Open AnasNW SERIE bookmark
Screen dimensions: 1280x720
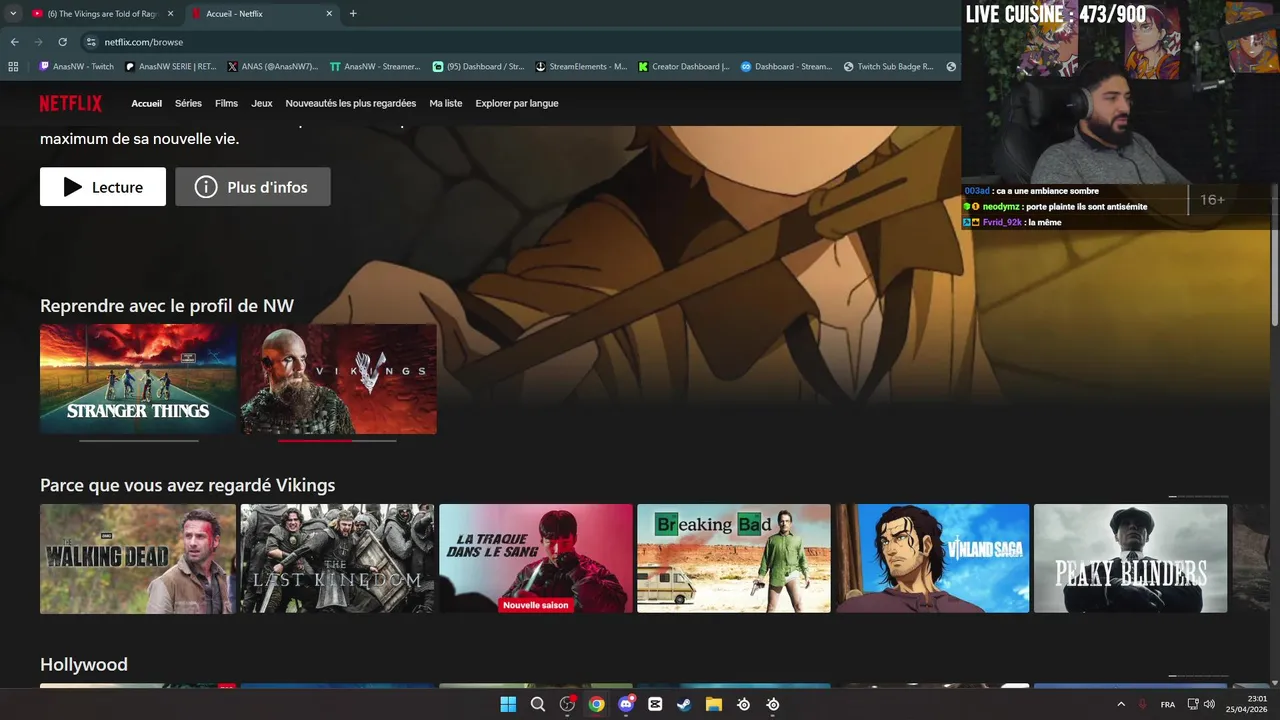click(x=170, y=67)
